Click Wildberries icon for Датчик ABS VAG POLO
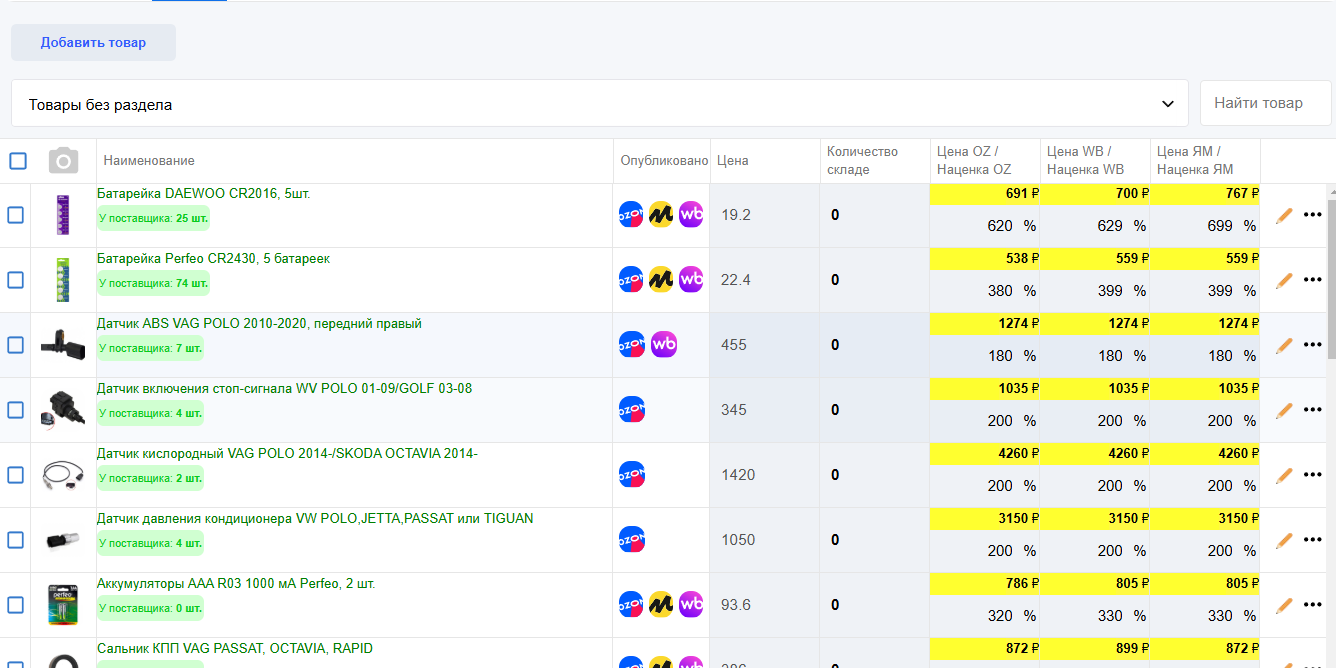The height and width of the screenshot is (668, 1336). point(664,345)
